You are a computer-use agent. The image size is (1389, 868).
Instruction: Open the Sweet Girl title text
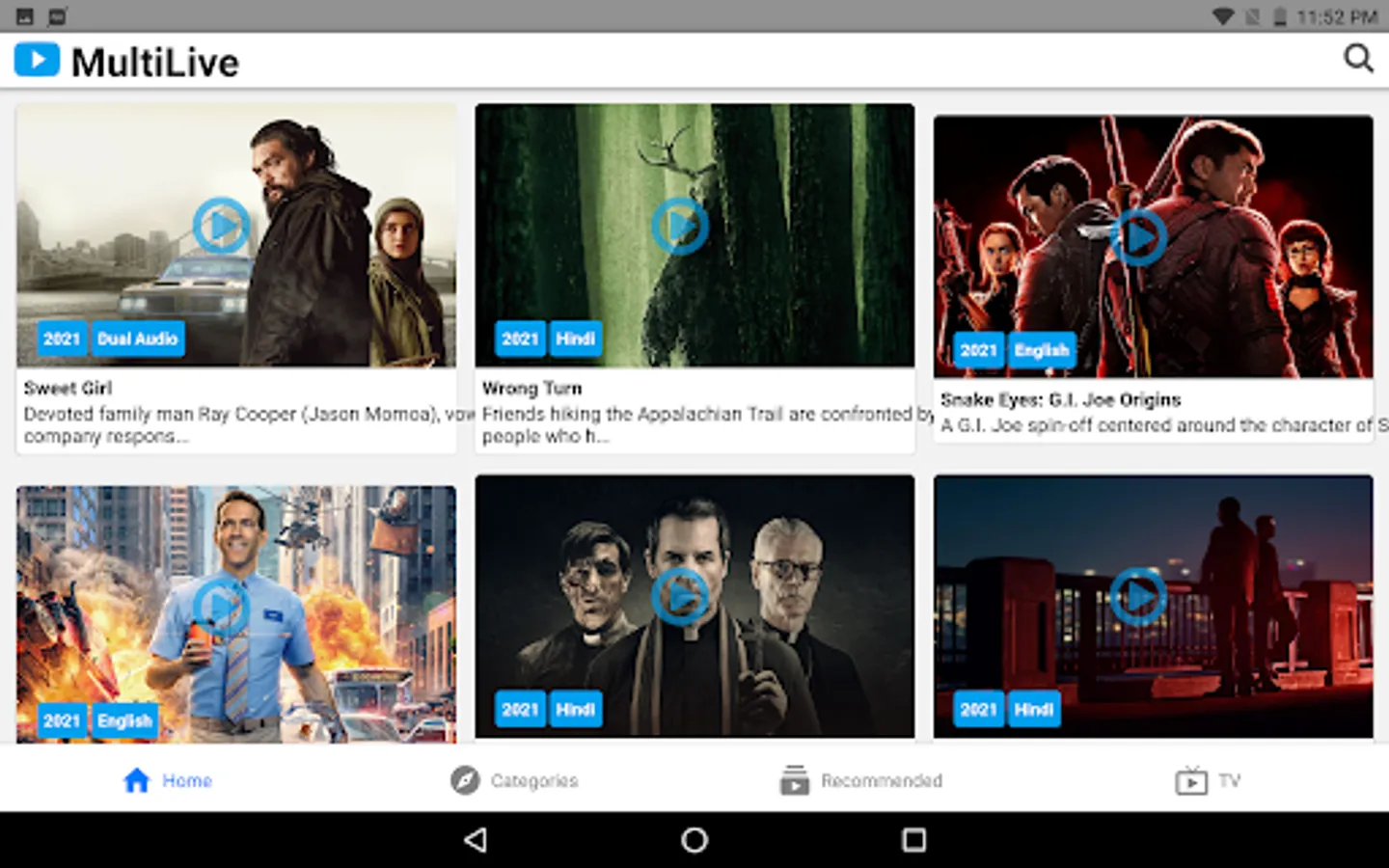(x=68, y=388)
